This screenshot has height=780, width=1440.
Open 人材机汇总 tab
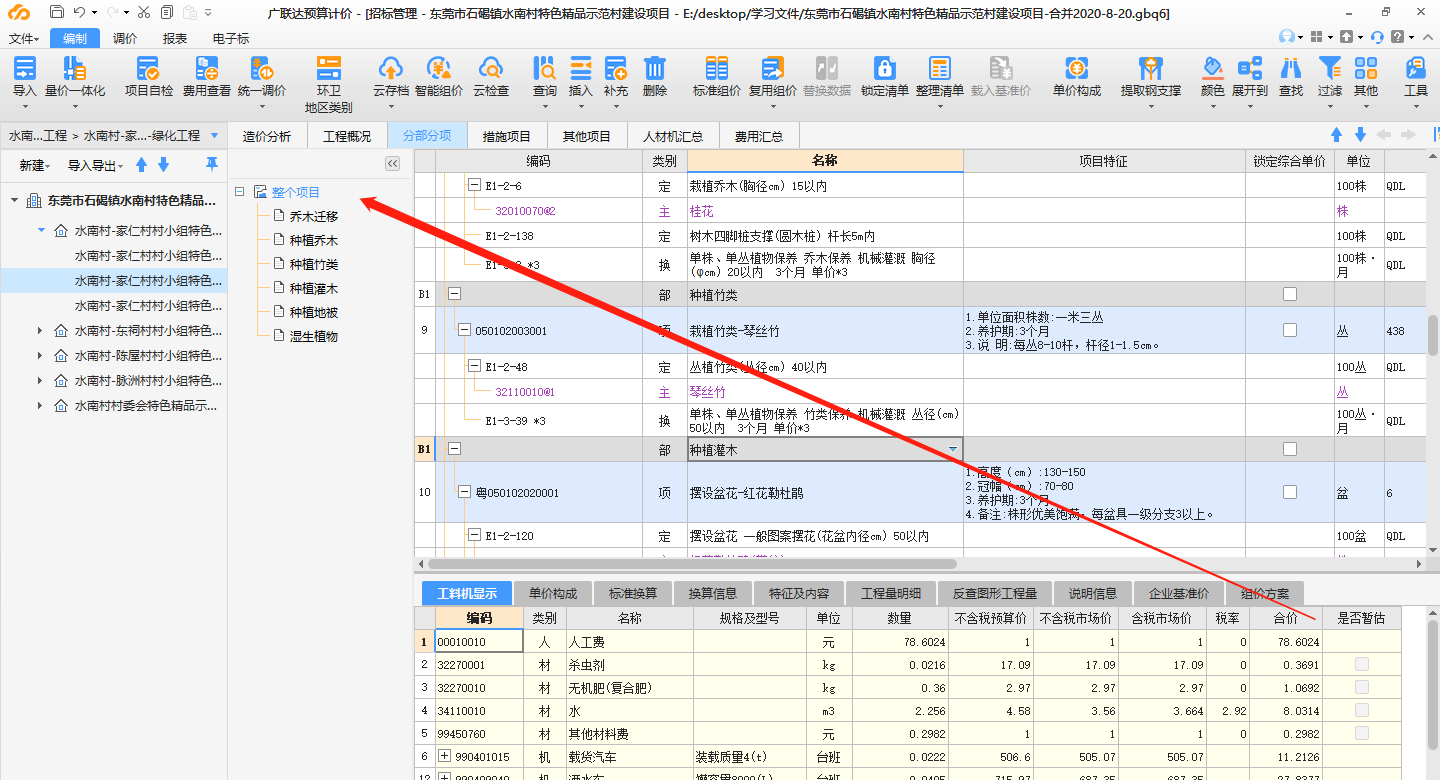point(673,136)
